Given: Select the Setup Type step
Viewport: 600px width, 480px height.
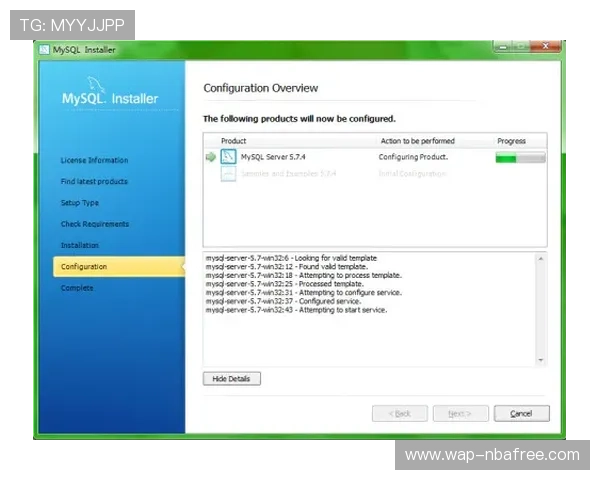Looking at the screenshot, I should tap(80, 203).
